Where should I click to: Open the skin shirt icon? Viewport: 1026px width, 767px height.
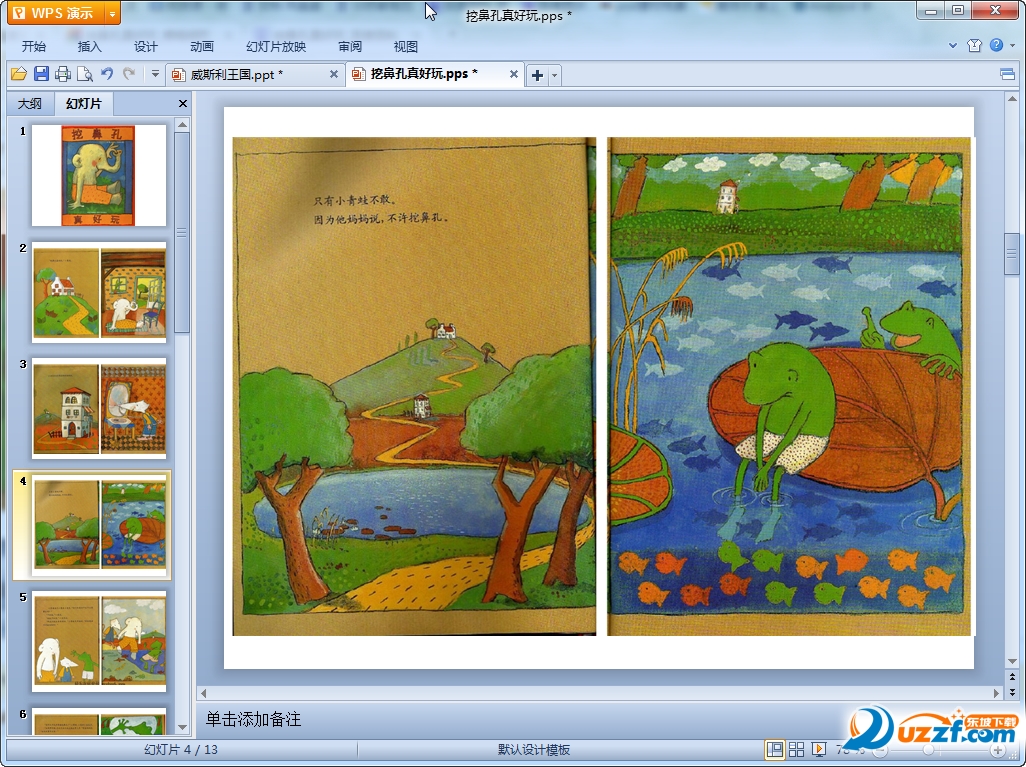(x=974, y=45)
